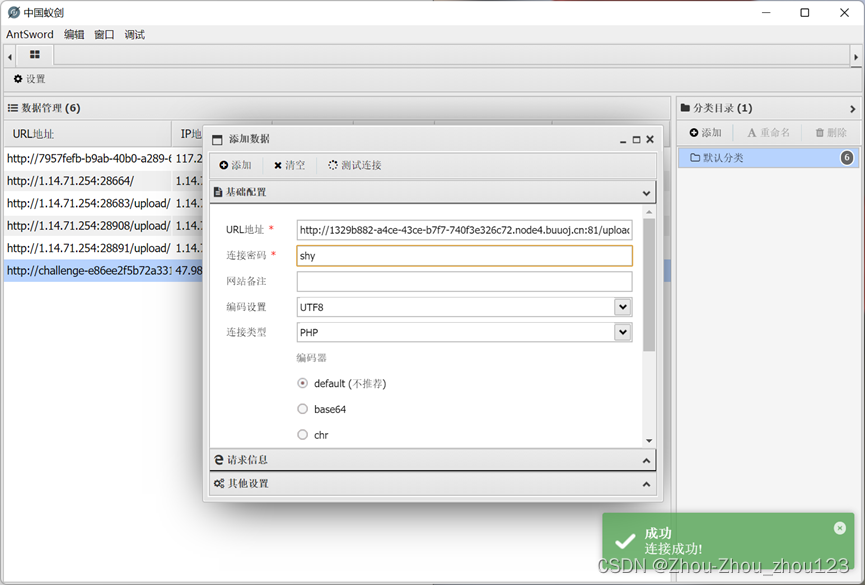Select the base64 encoder radio
Viewport: 865px width, 585px height.
(x=302, y=409)
